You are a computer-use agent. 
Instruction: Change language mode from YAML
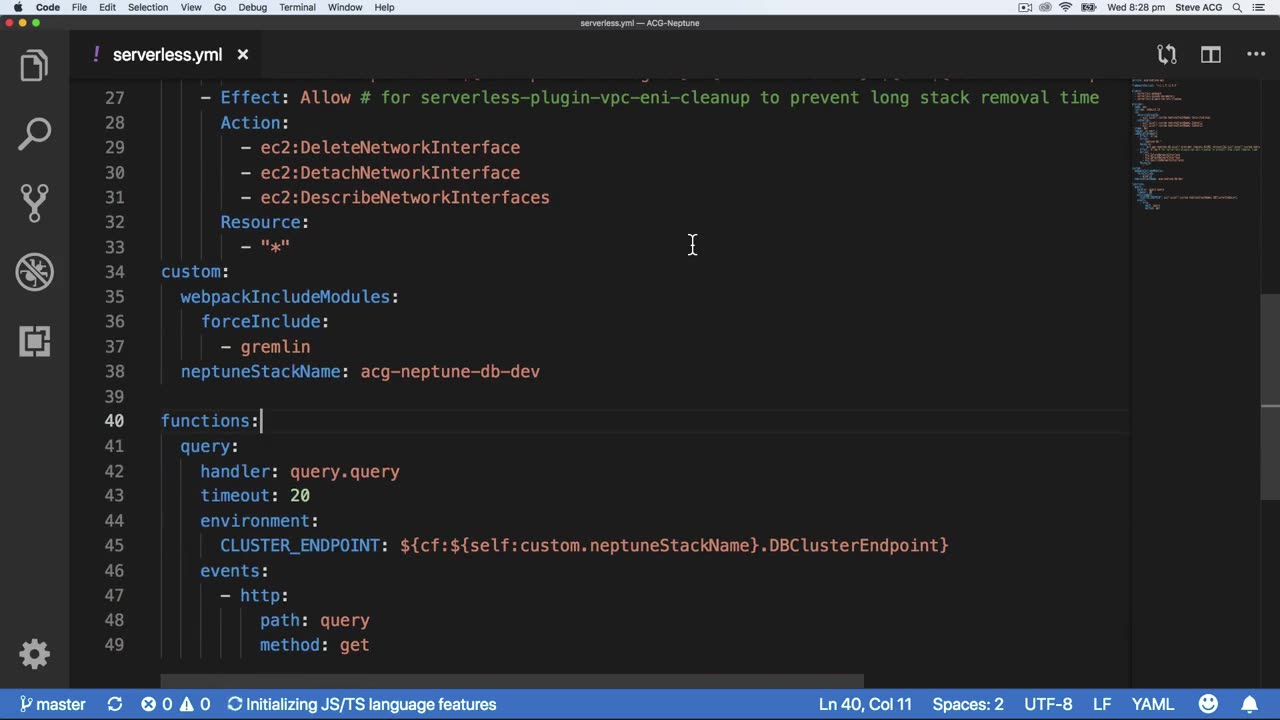[1152, 704]
